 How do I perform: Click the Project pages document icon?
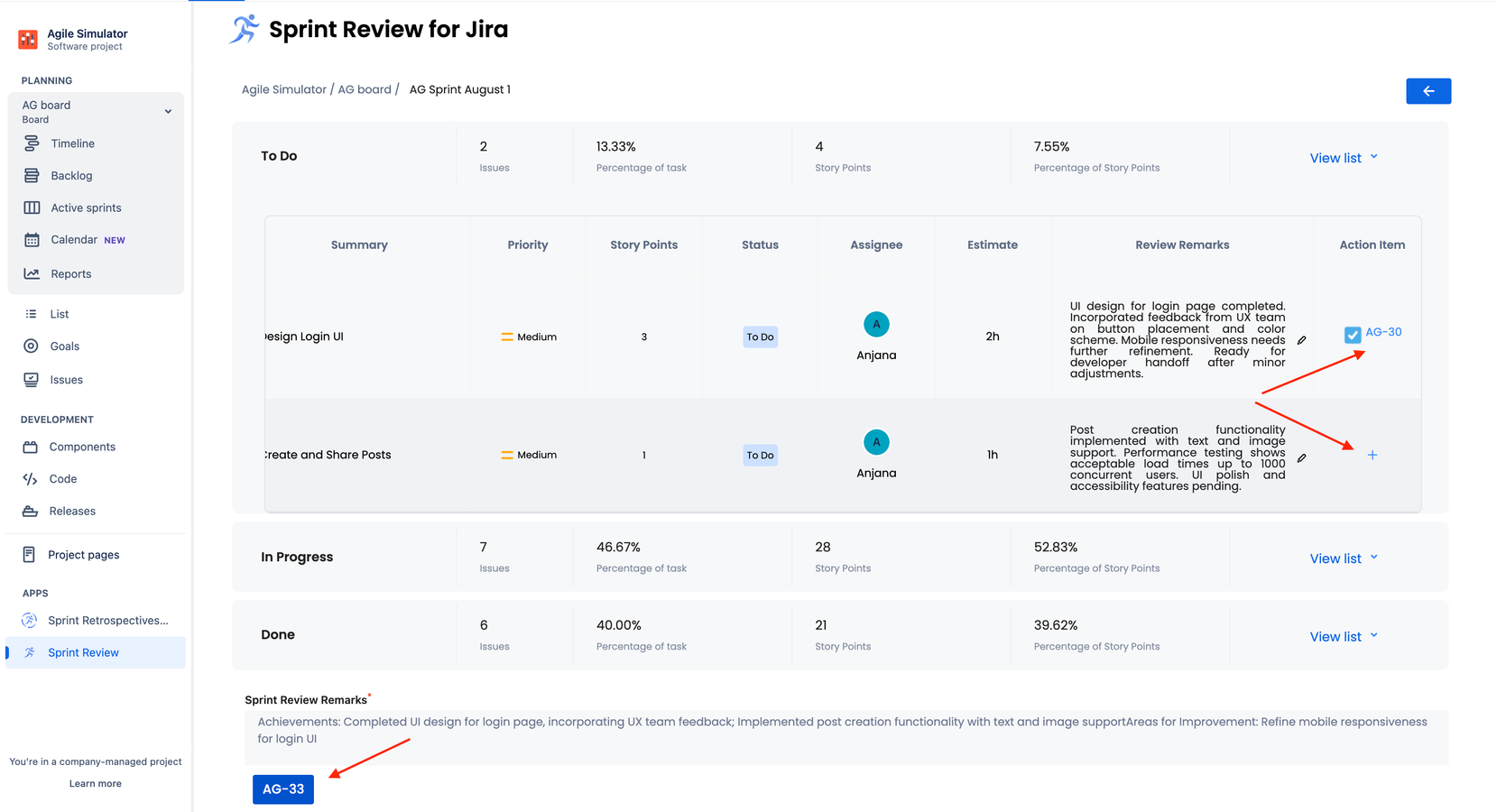tap(29, 555)
